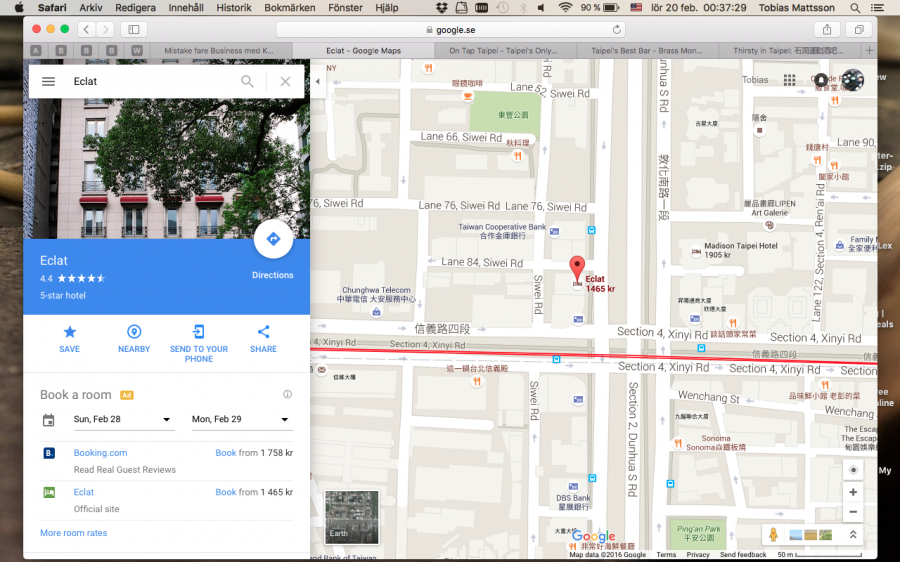900x562 pixels.
Task: Open the Mon, Feb 29 check-out dropdown
Action: (241, 420)
